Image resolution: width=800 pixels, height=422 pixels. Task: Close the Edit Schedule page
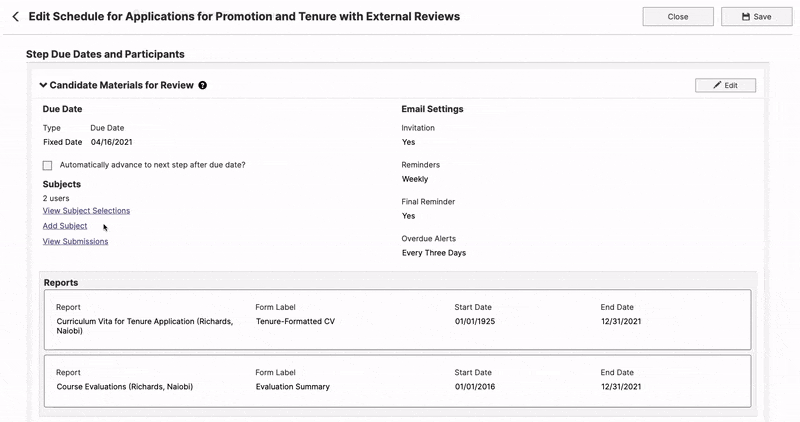[678, 17]
